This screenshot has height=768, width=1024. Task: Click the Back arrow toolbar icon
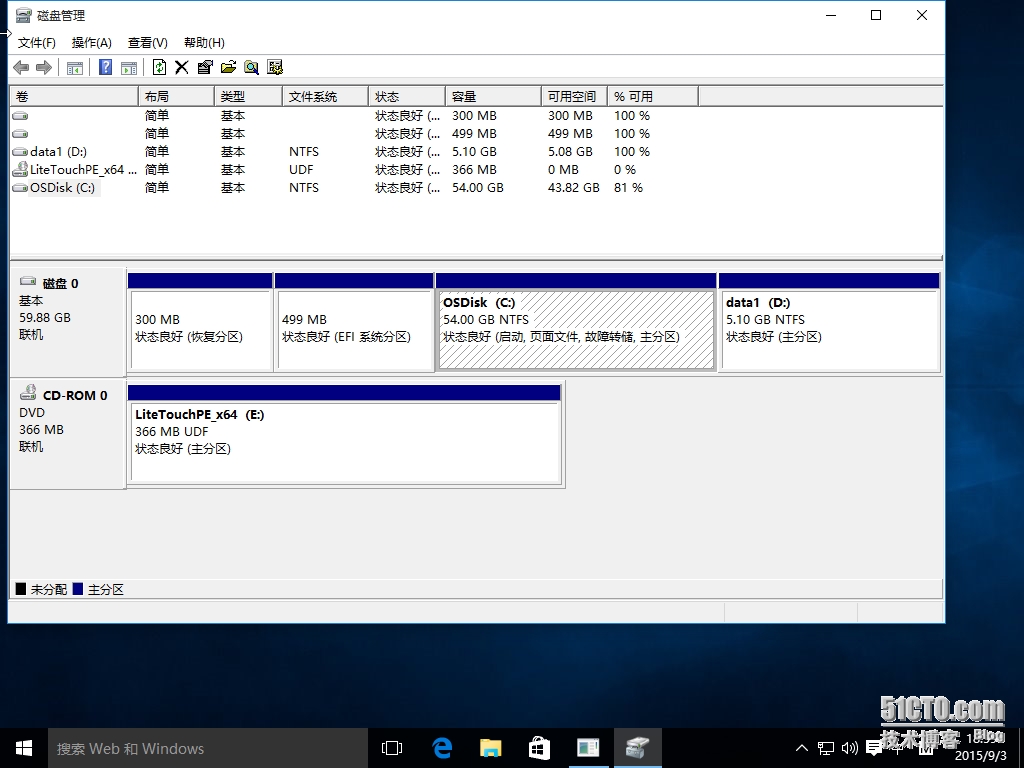21,67
